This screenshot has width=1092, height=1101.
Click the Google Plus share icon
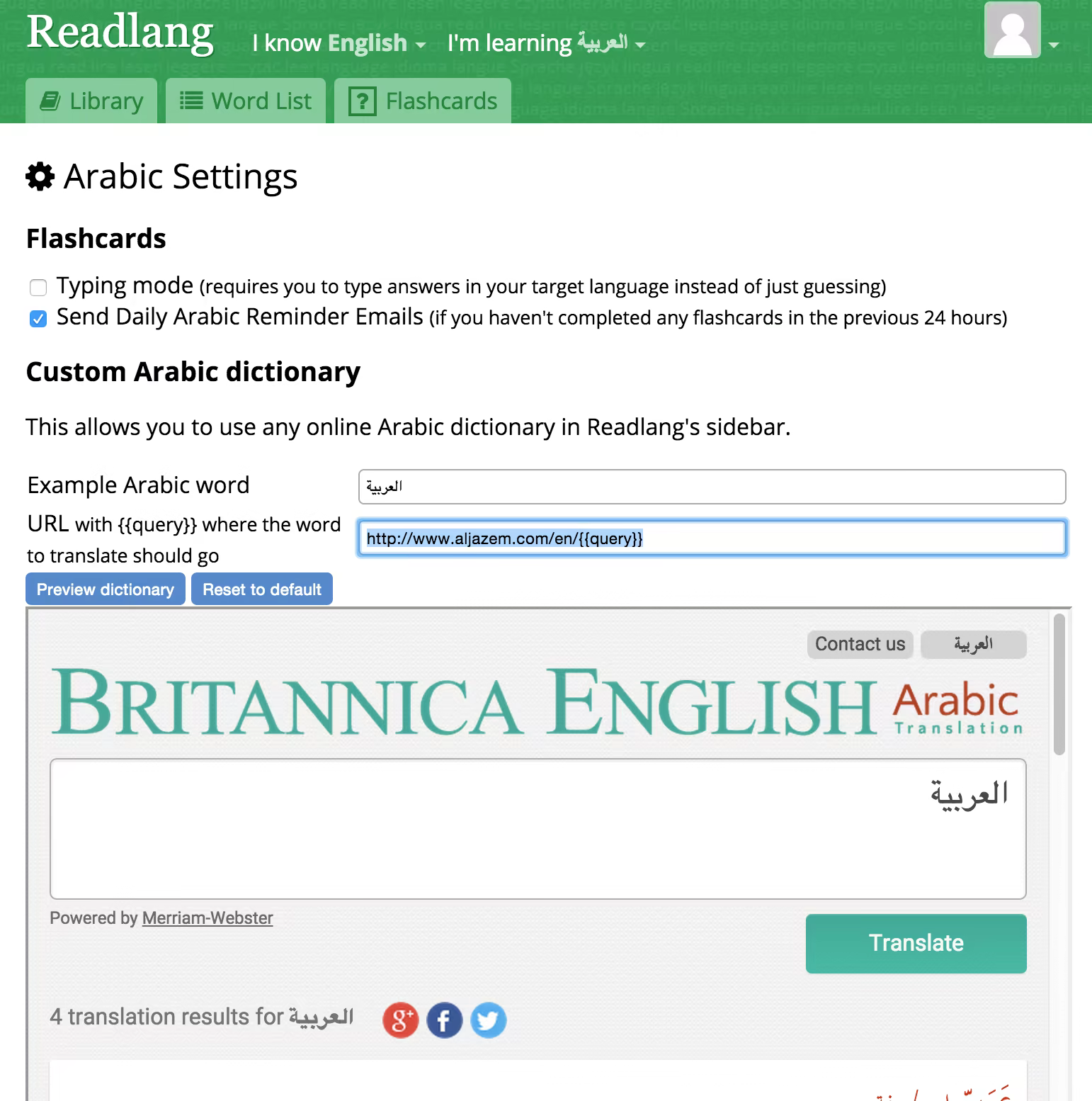pos(401,1020)
